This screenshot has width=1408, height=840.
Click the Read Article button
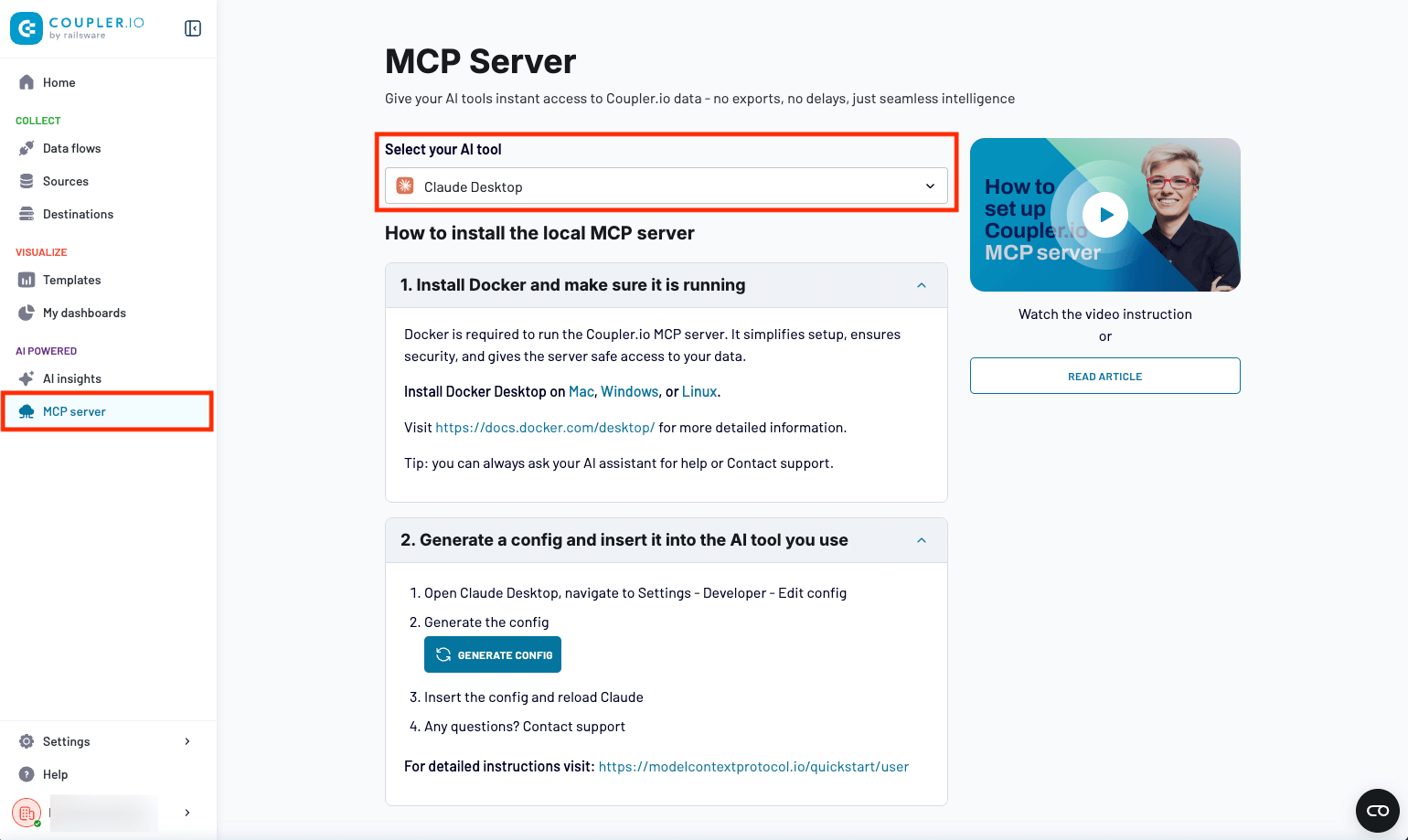(x=1105, y=376)
